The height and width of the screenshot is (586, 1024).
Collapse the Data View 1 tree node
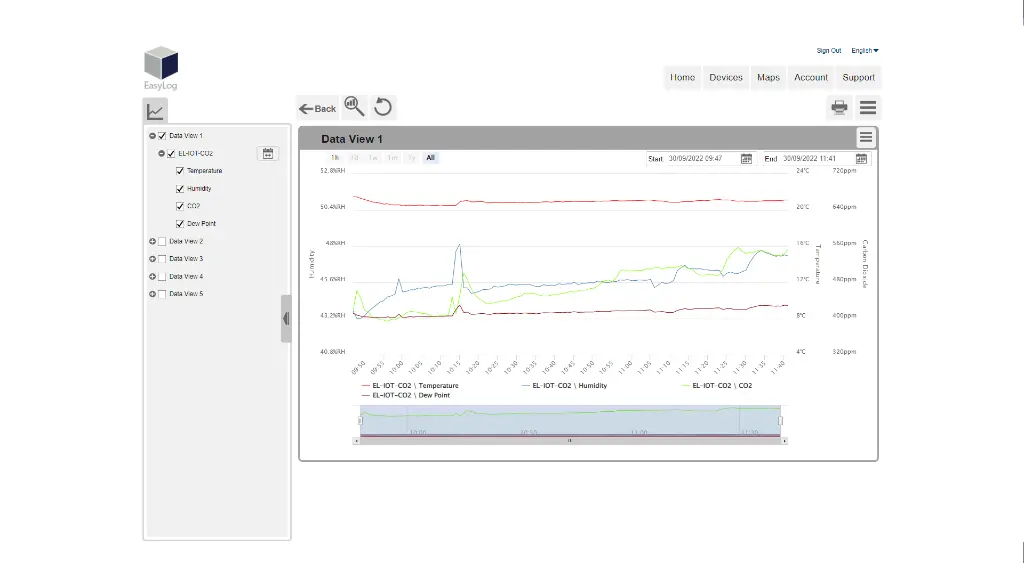click(x=152, y=136)
